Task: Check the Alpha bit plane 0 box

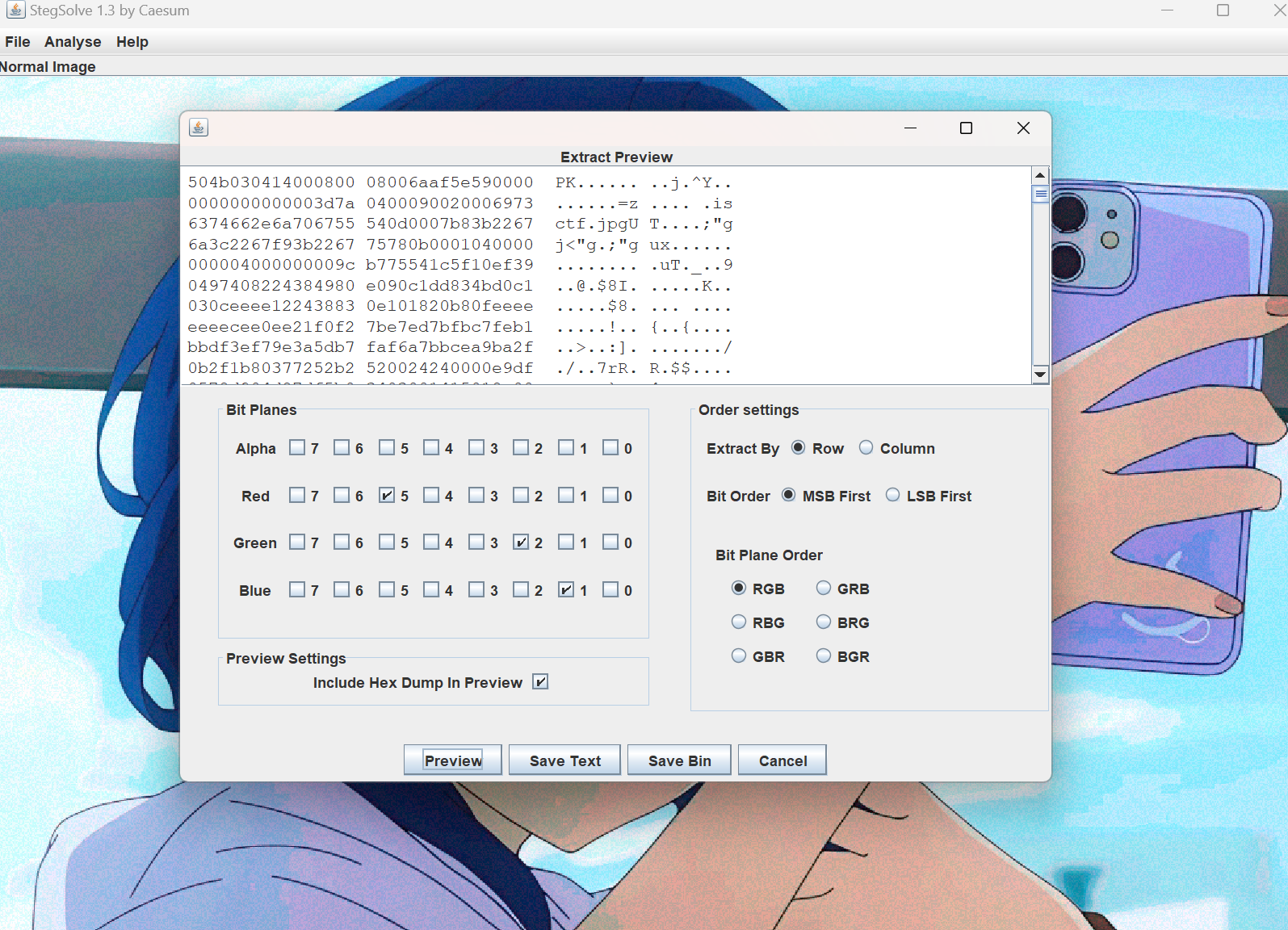Action: click(x=610, y=447)
